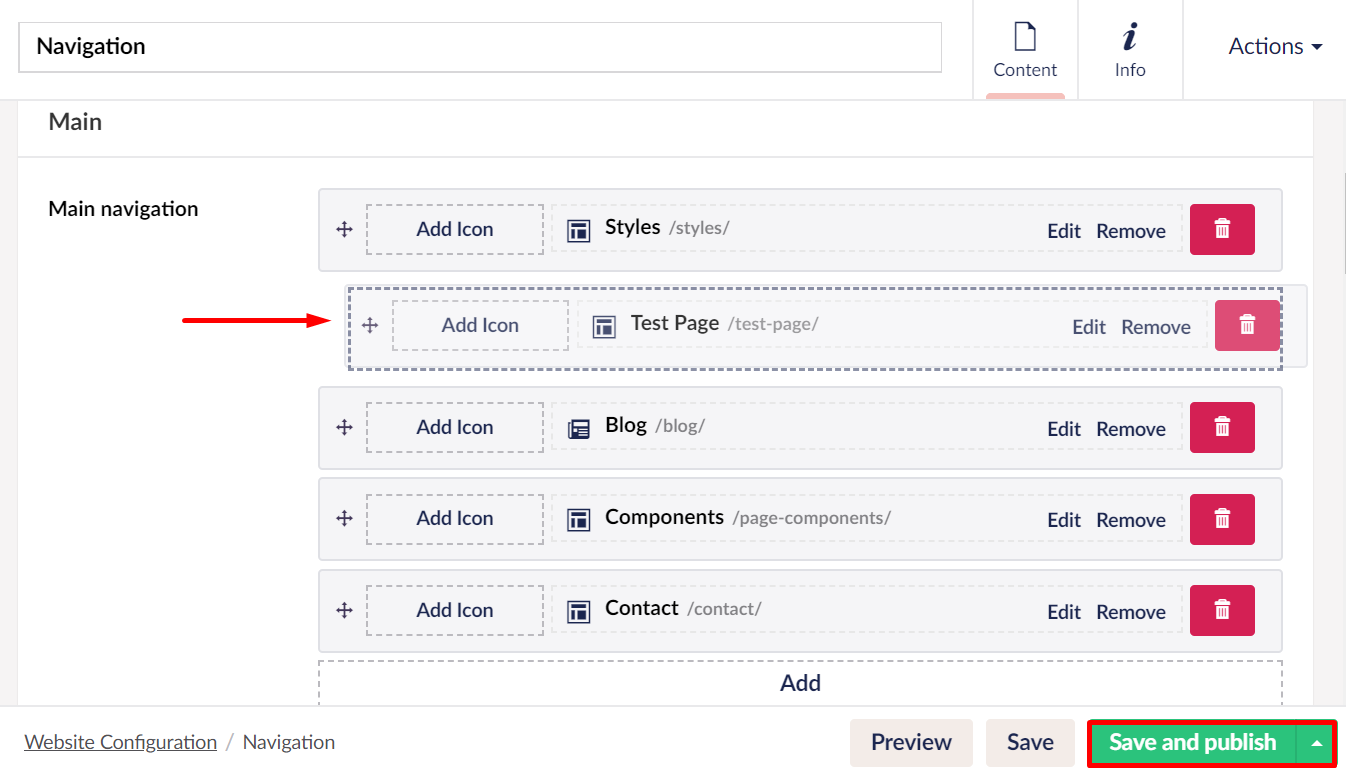This screenshot has height=772, width=1346.
Task: Click the move handle for Styles row
Action: pyautogui.click(x=344, y=229)
